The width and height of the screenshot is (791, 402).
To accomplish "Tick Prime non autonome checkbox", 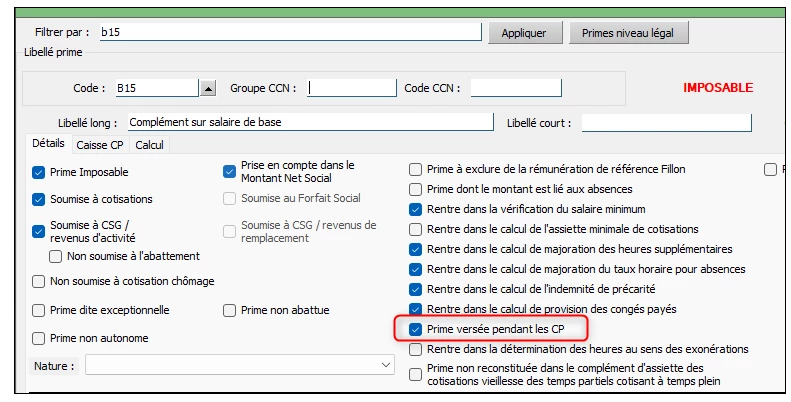I will (x=38, y=338).
